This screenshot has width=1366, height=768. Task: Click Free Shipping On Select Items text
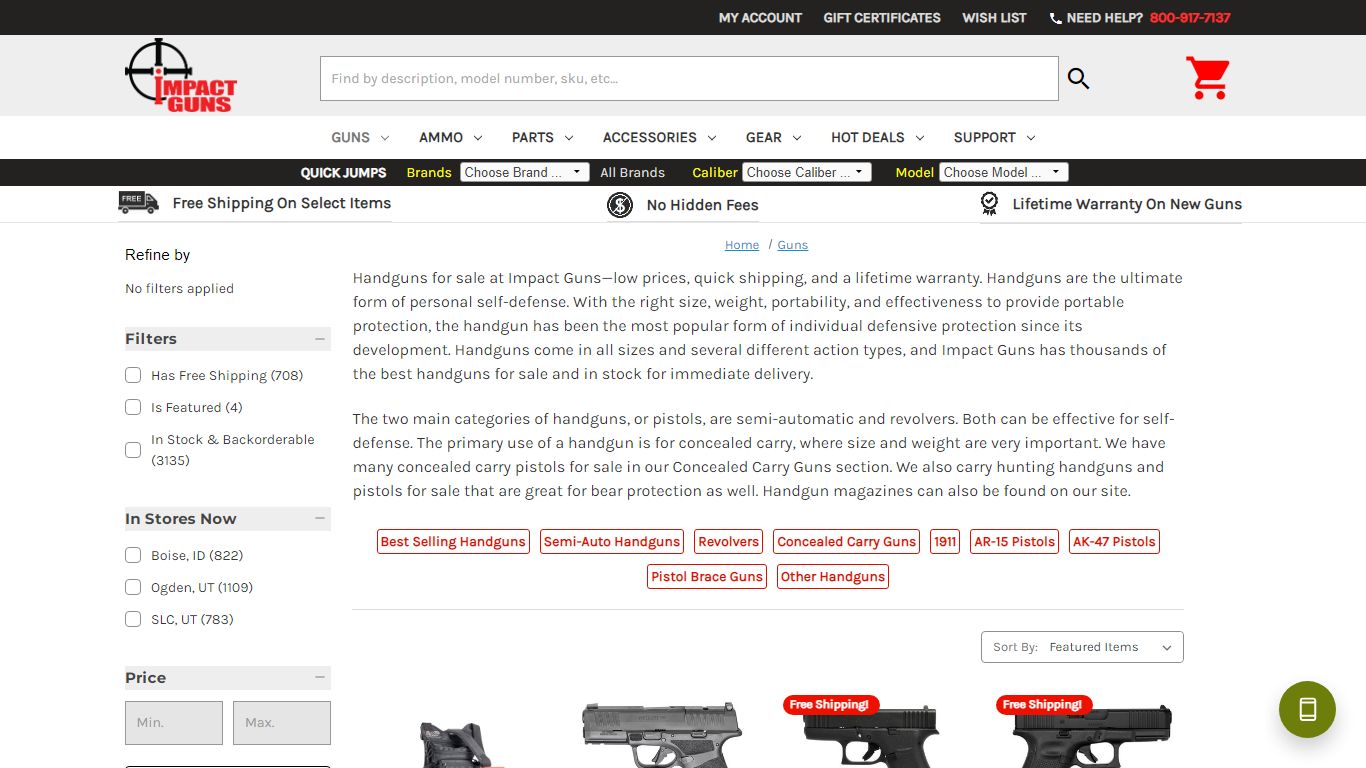click(282, 203)
